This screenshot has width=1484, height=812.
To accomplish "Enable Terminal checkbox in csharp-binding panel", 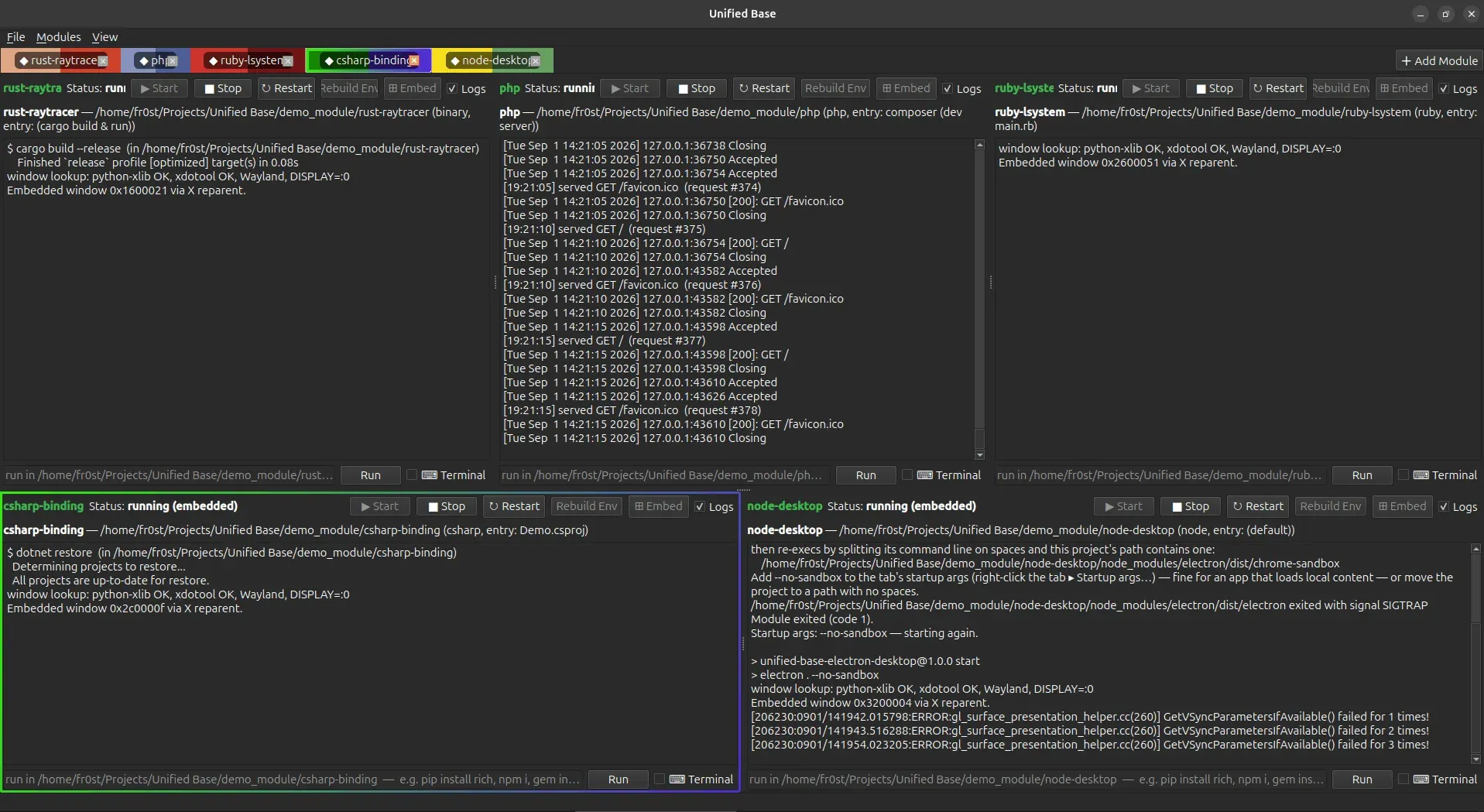I will click(x=694, y=779).
